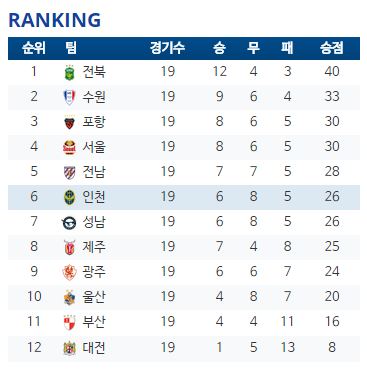
Task: Click the RANKING heading
Action: (54, 20)
